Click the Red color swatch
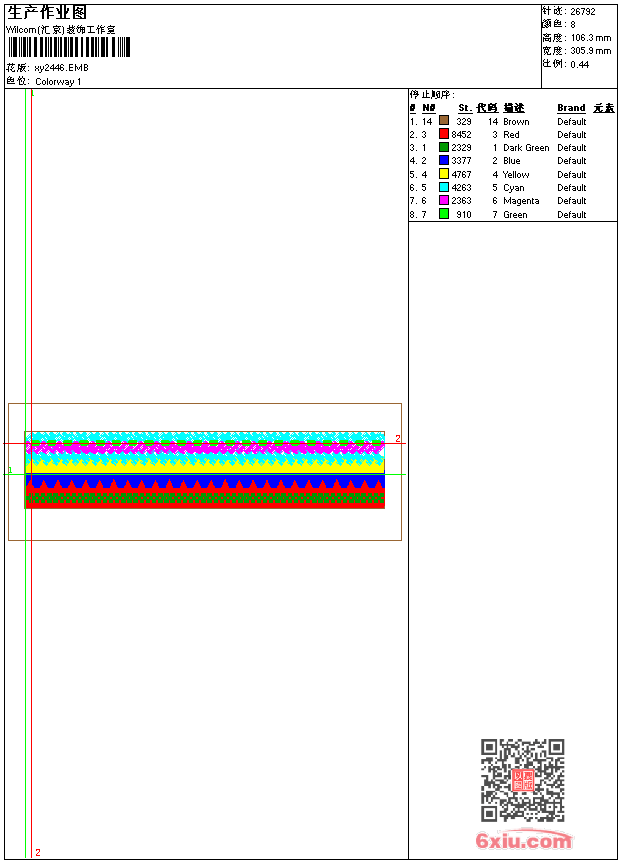The width and height of the screenshot is (620, 860). coord(444,133)
